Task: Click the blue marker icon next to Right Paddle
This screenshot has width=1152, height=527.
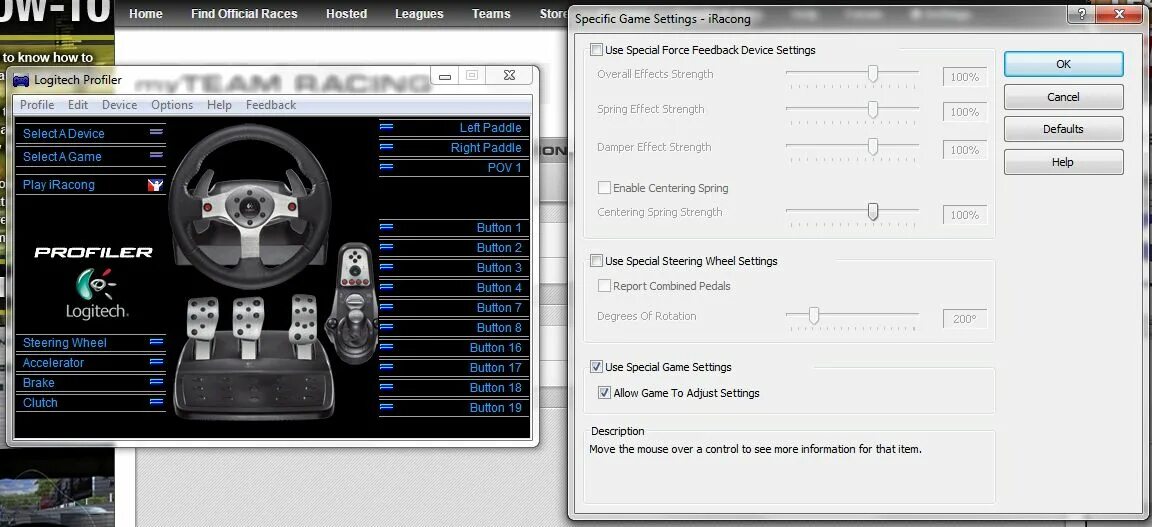Action: [x=386, y=147]
